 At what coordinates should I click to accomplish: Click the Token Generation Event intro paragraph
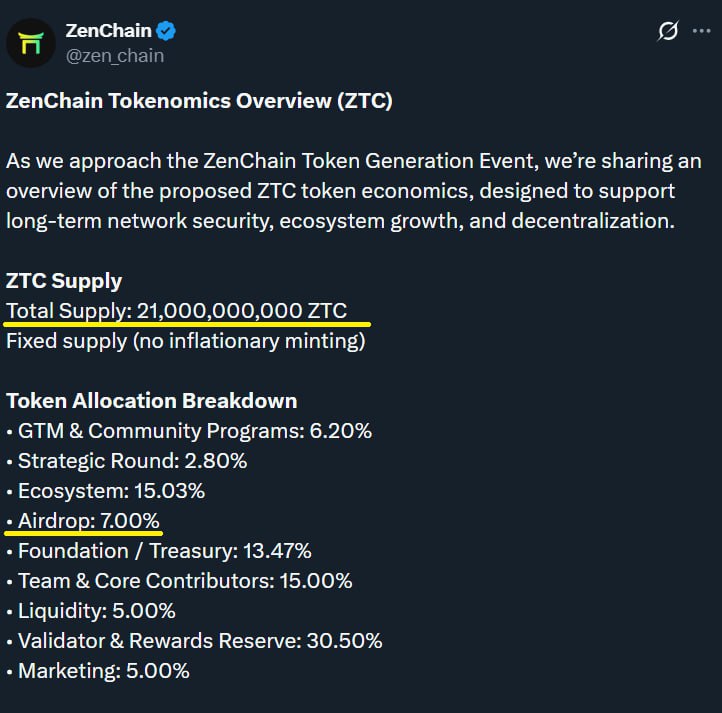coord(353,190)
